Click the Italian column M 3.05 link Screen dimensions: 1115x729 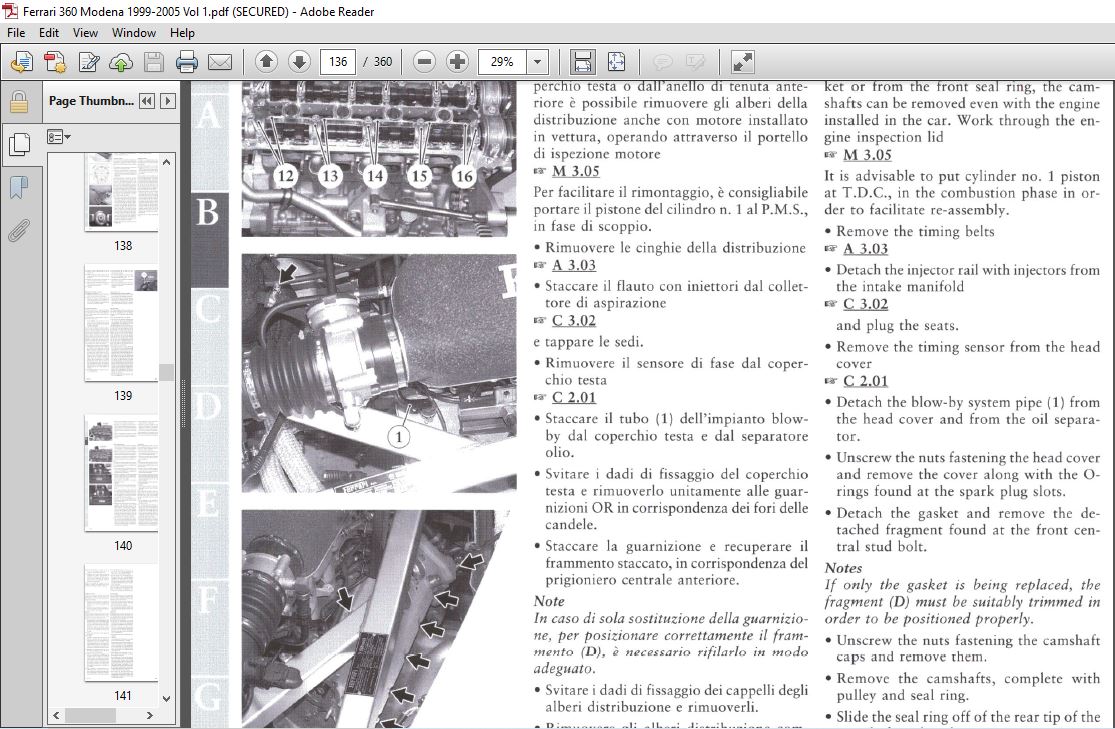click(x=575, y=171)
